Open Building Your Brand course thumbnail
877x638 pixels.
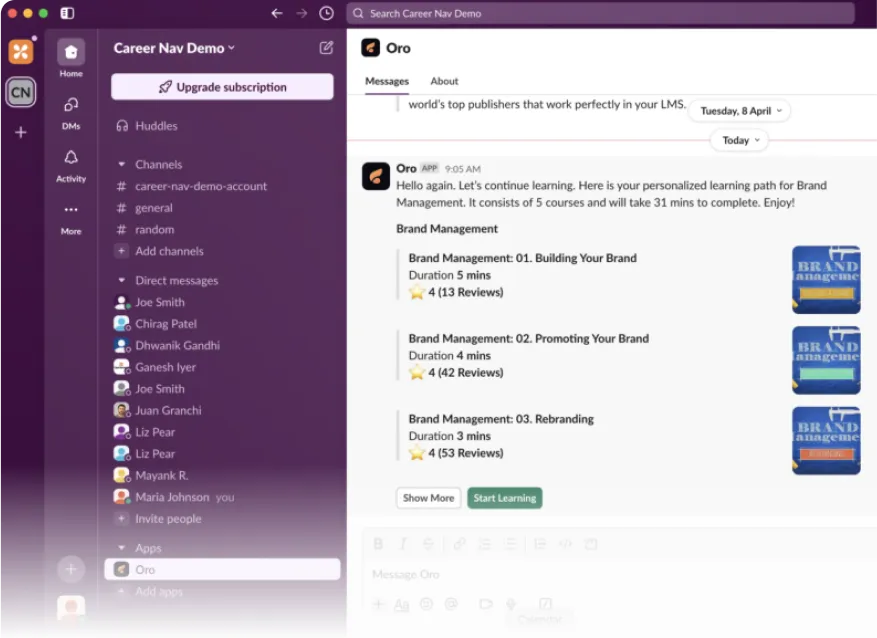[826, 280]
